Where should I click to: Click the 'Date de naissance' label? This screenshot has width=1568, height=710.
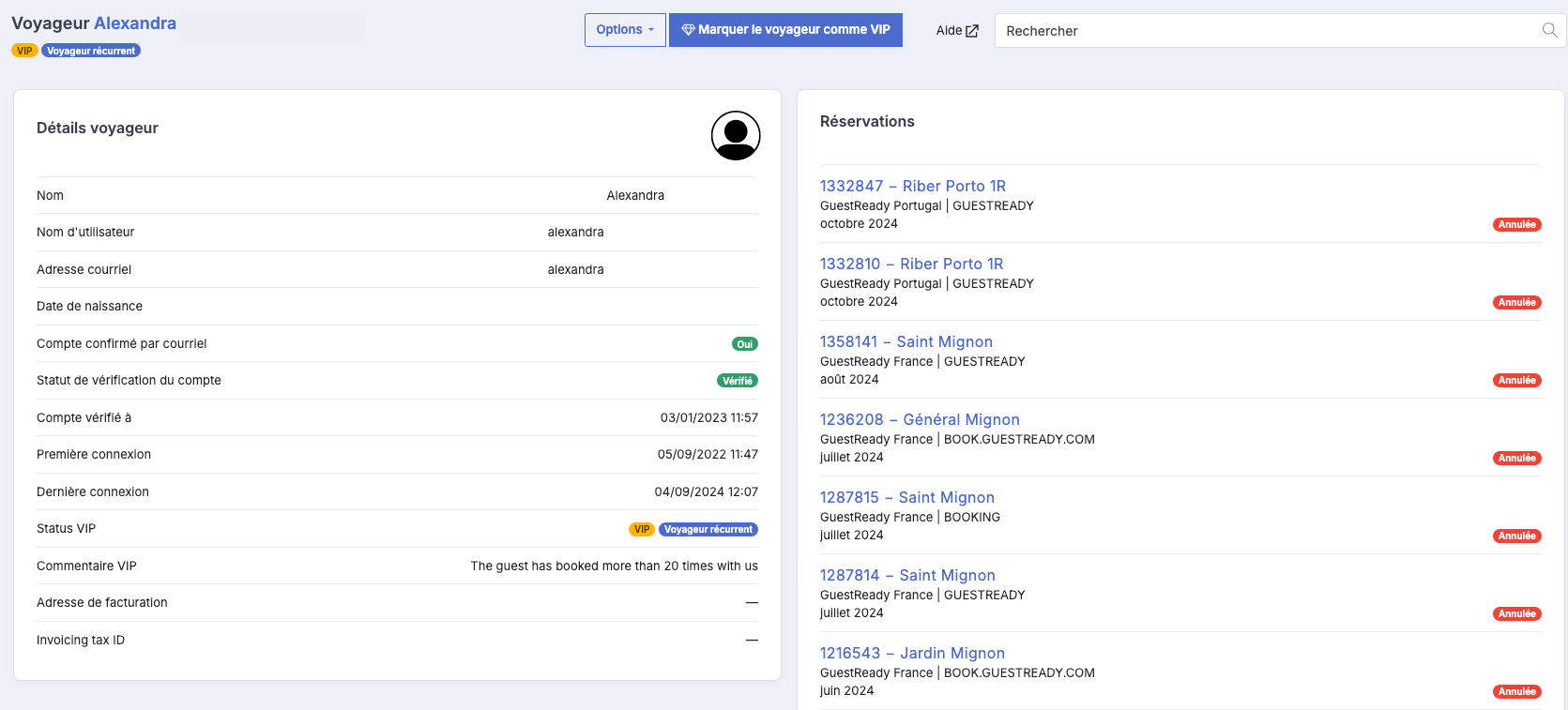[x=90, y=306]
